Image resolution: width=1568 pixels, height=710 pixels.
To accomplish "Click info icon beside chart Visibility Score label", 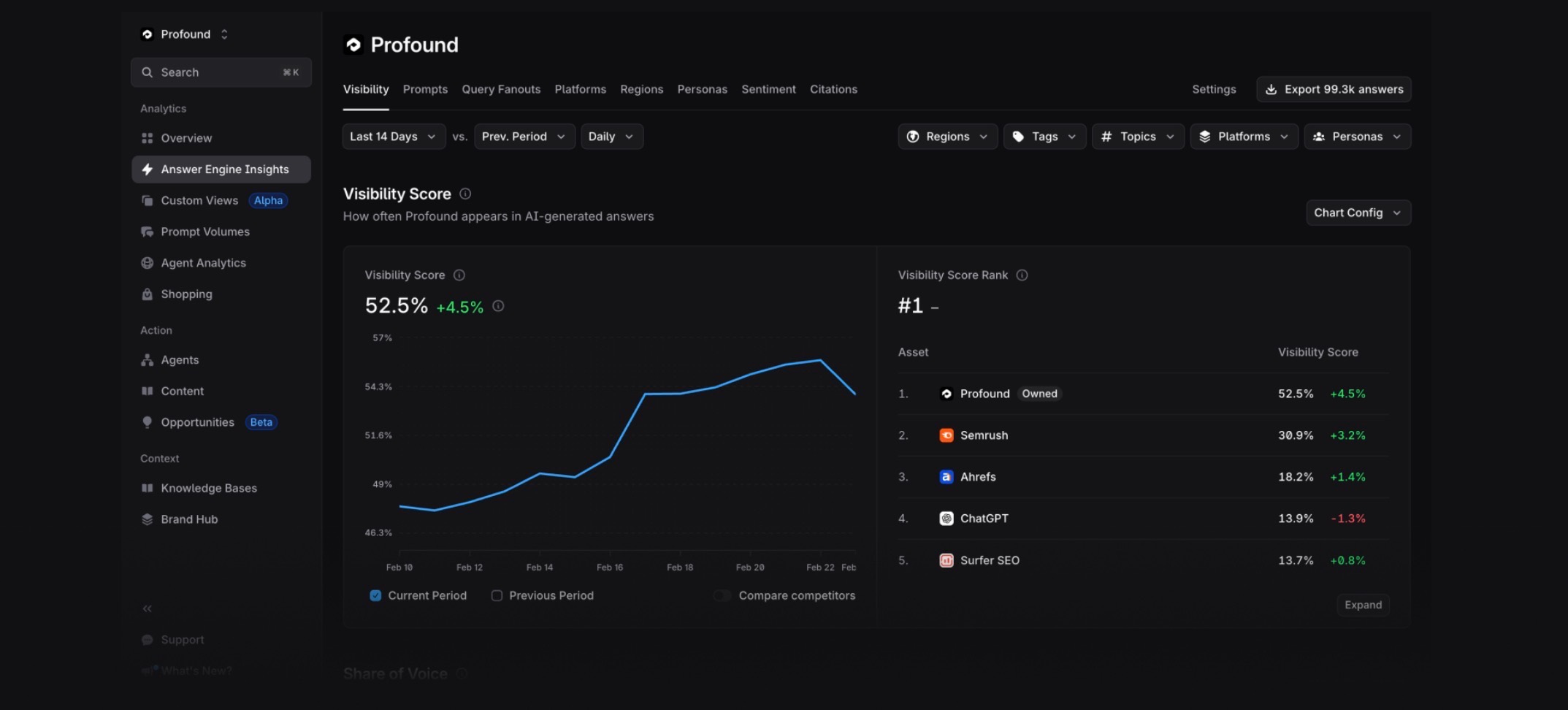I will (459, 275).
